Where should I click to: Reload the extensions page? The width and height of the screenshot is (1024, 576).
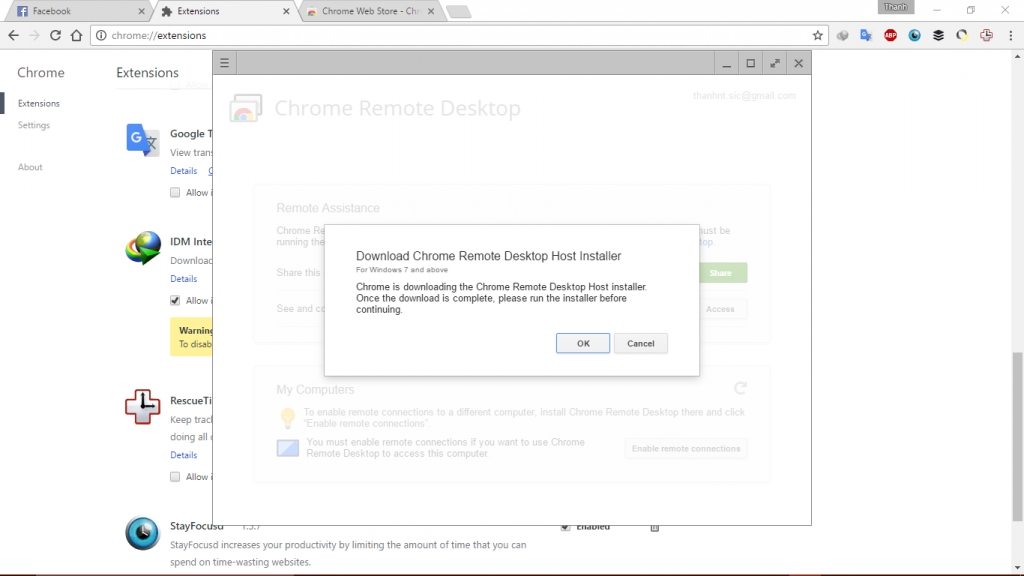(x=56, y=35)
